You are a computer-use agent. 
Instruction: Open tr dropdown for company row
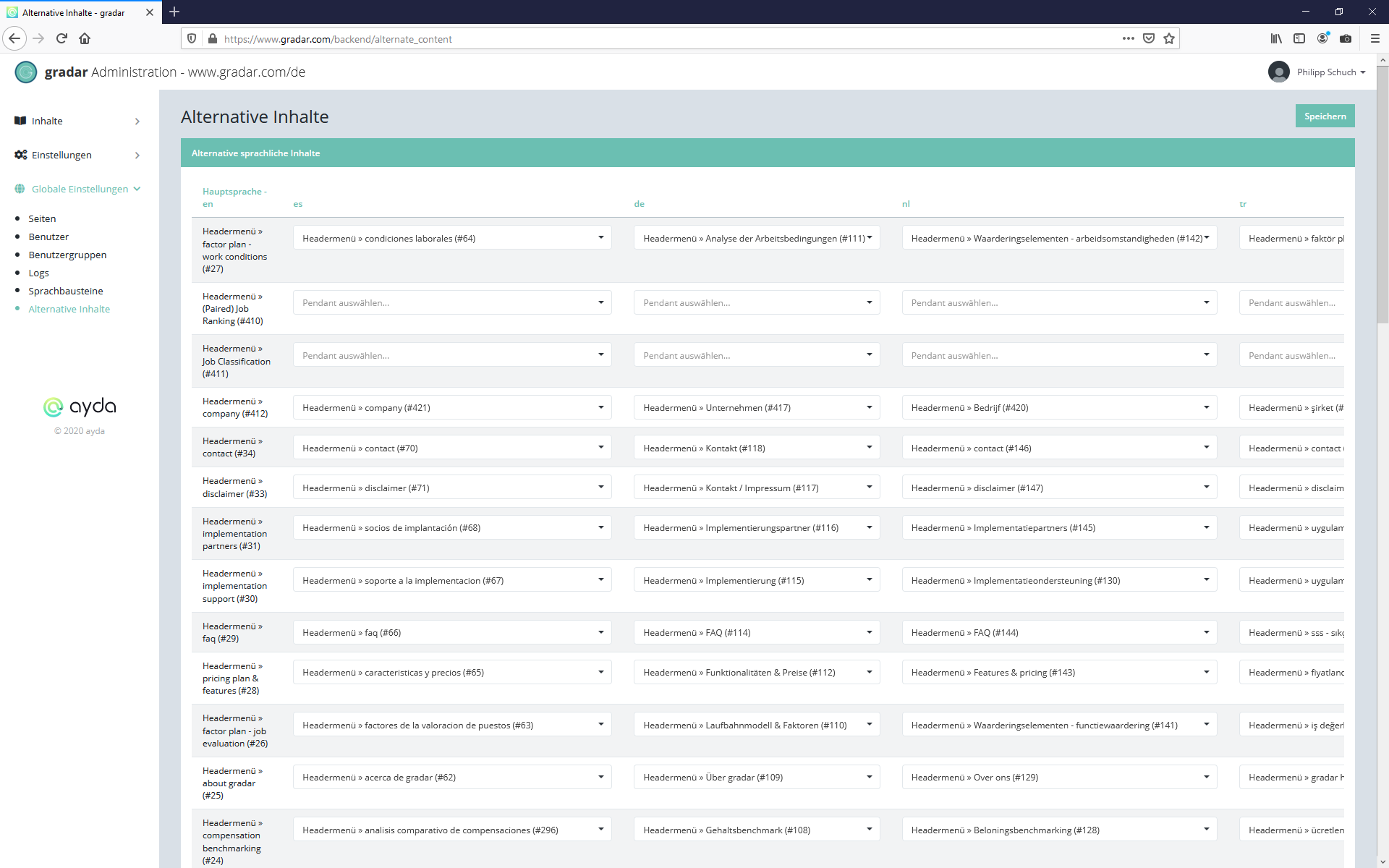(x=1291, y=407)
